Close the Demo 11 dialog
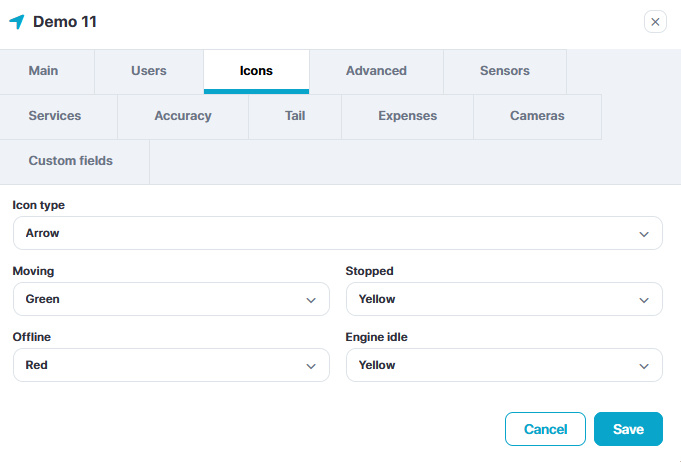The image size is (681, 462). (655, 22)
